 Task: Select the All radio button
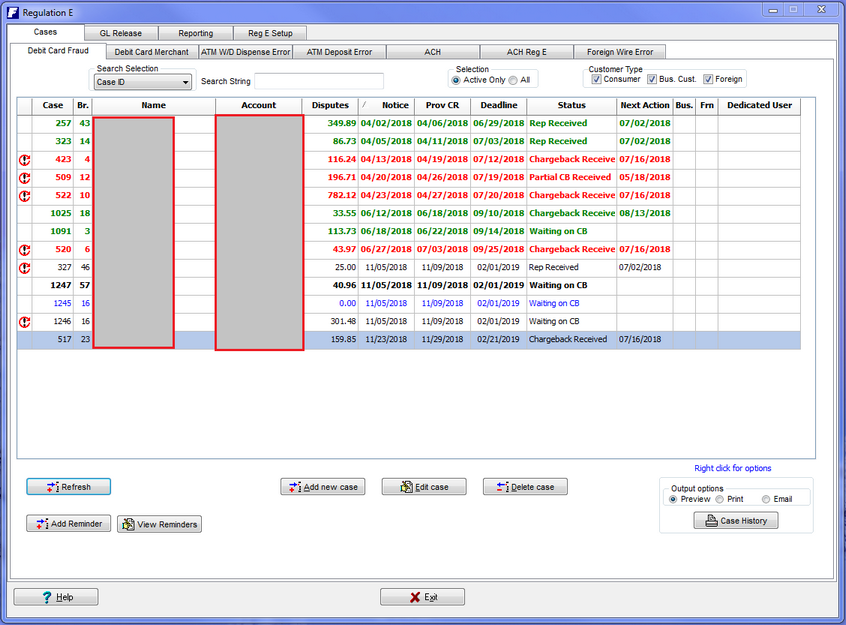pos(513,80)
